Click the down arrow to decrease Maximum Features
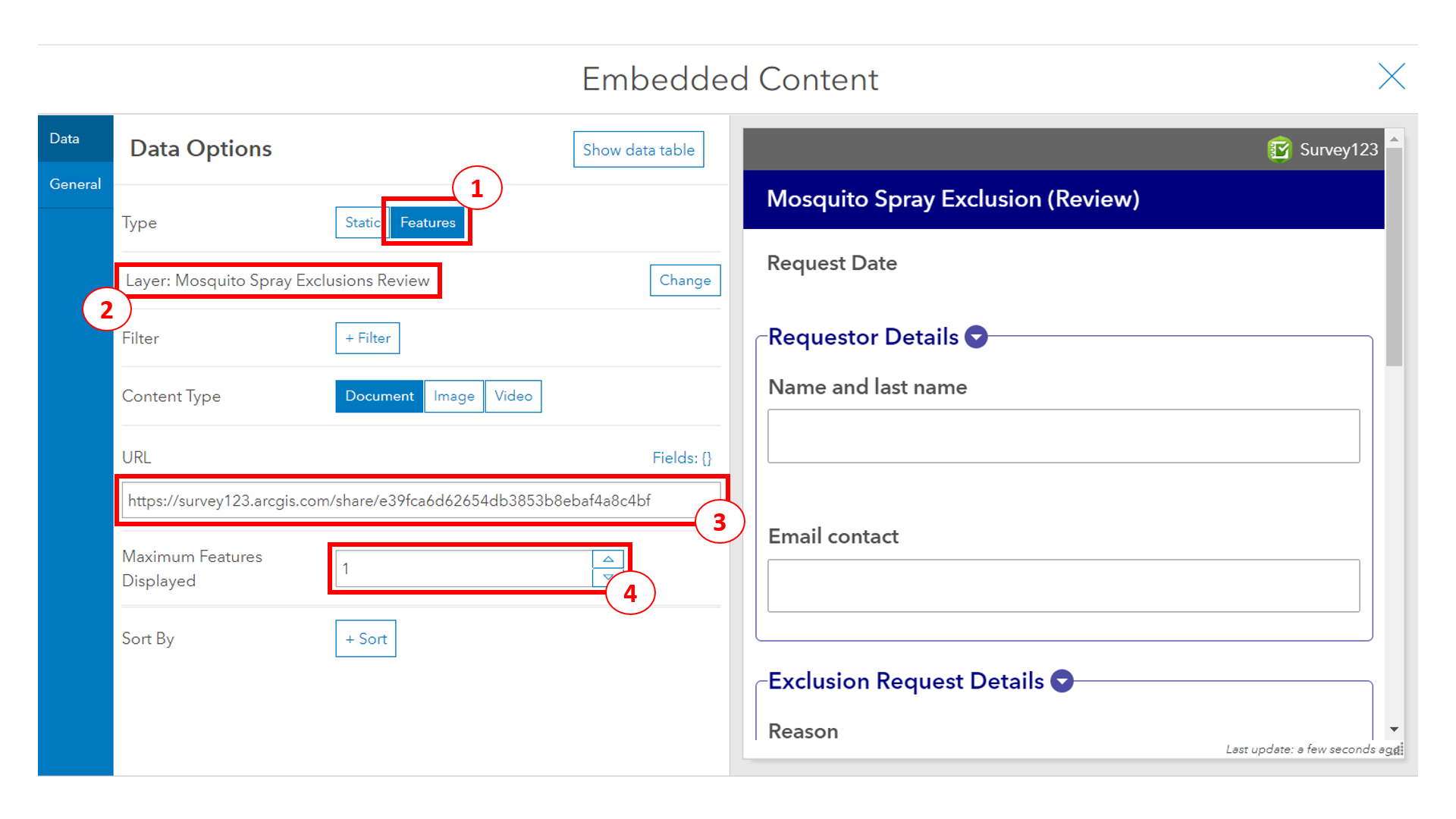1456x819 pixels. click(x=607, y=577)
